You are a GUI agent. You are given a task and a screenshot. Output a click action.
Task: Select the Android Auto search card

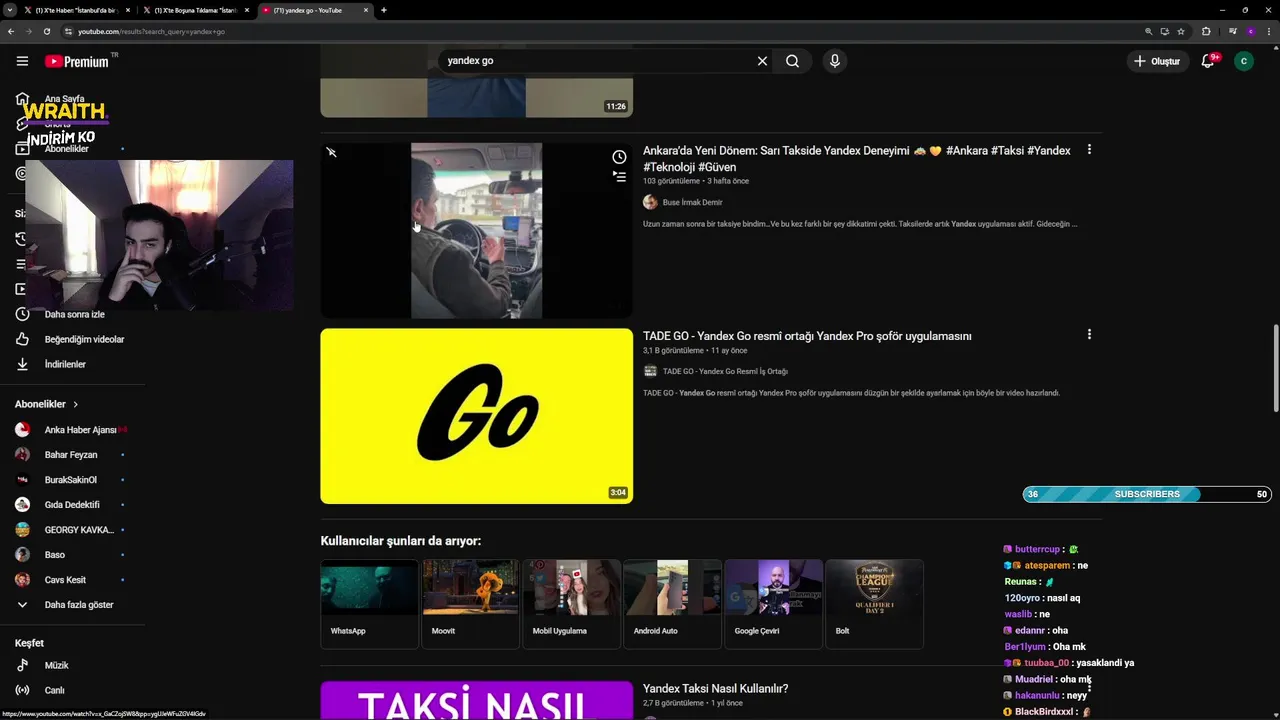(x=672, y=603)
